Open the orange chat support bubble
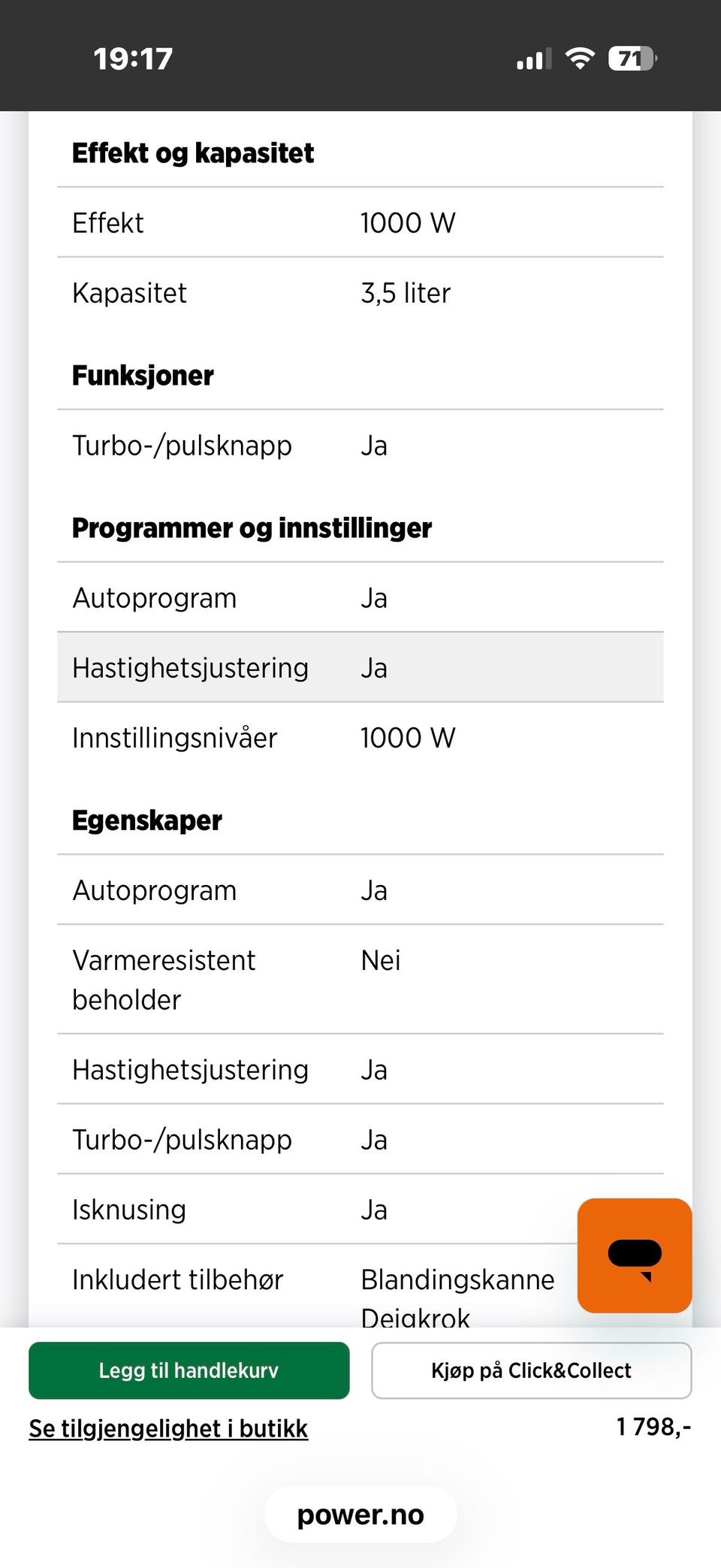This screenshot has width=721, height=1568. tap(634, 1255)
